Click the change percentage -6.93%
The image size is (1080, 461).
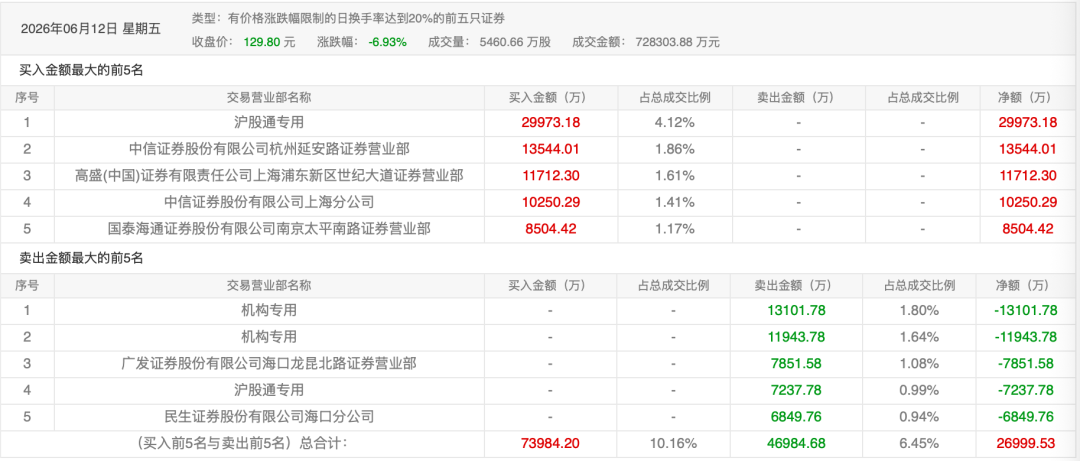(388, 42)
